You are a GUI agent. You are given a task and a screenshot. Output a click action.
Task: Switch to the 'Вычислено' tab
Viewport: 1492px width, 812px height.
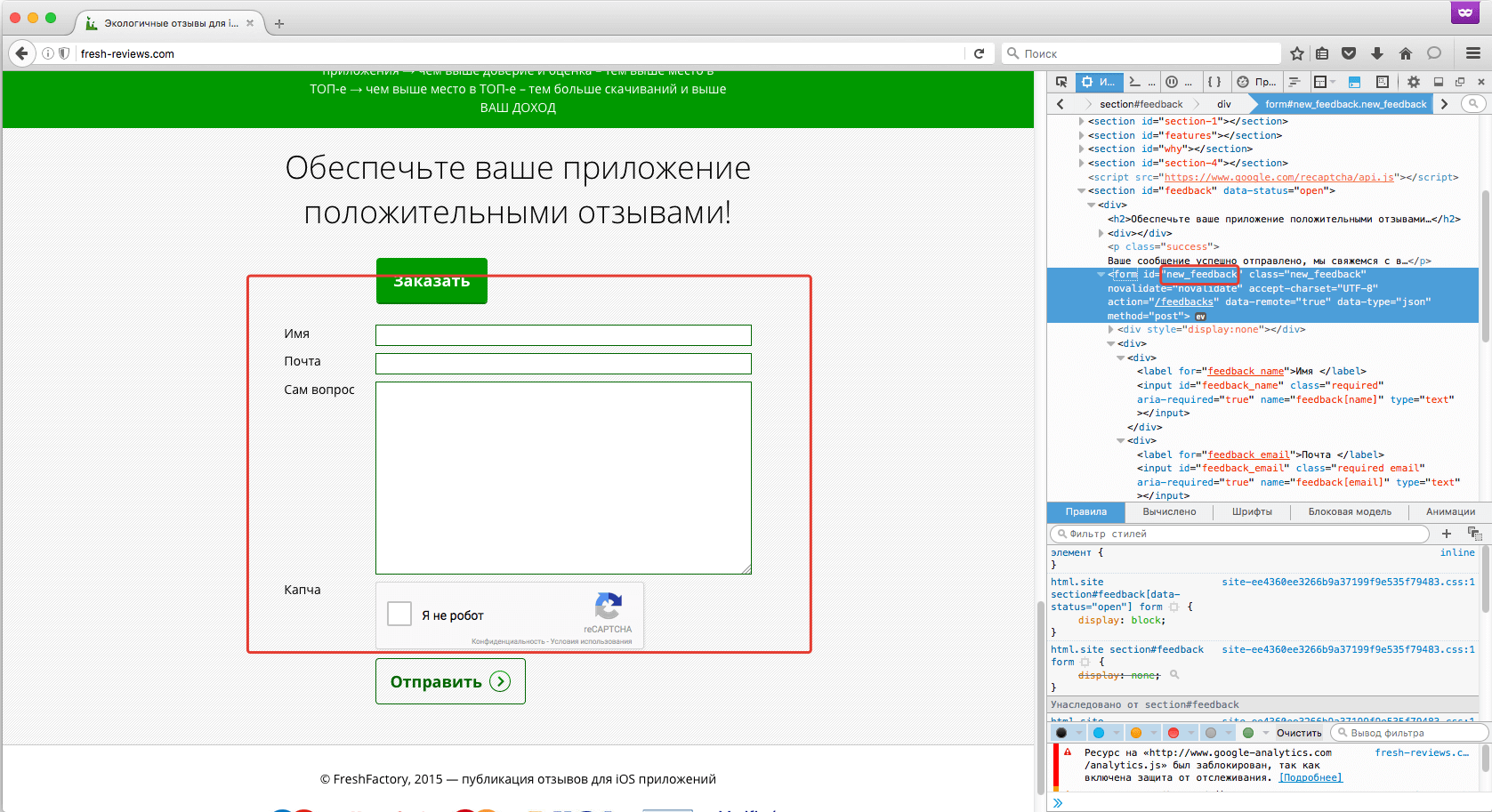(x=1169, y=511)
